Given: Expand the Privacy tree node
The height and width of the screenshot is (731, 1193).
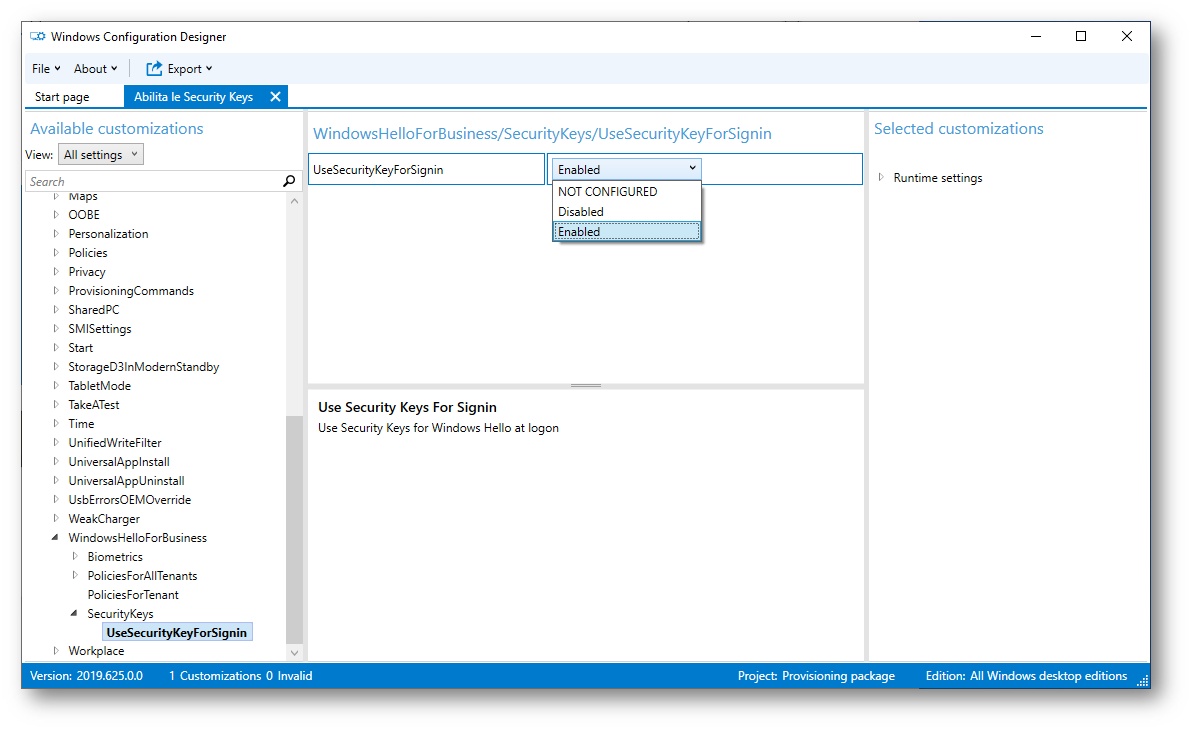Looking at the screenshot, I should tap(56, 272).
